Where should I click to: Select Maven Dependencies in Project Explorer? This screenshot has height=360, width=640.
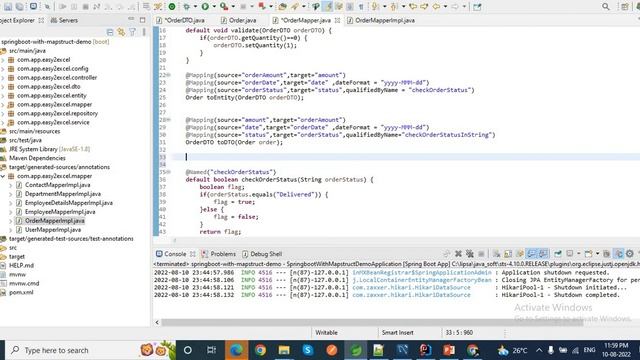[37, 158]
